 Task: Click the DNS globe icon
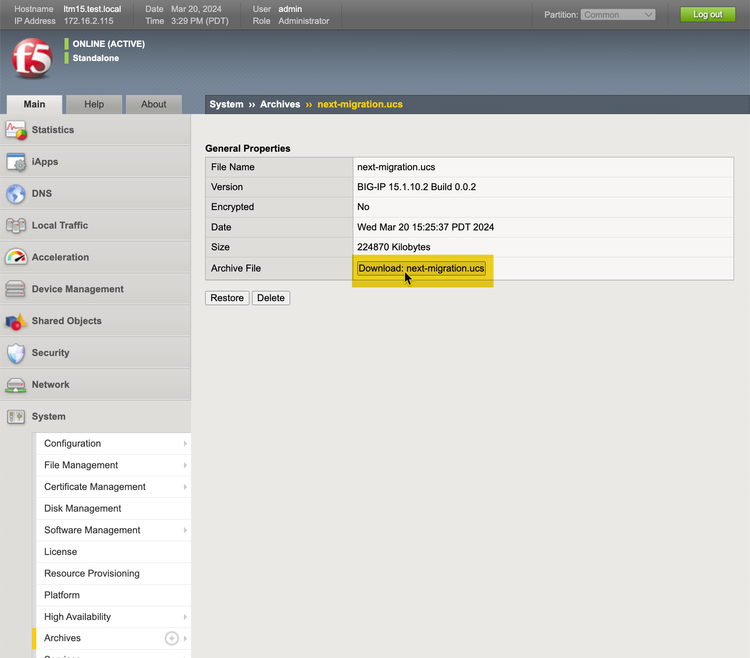[16, 194]
